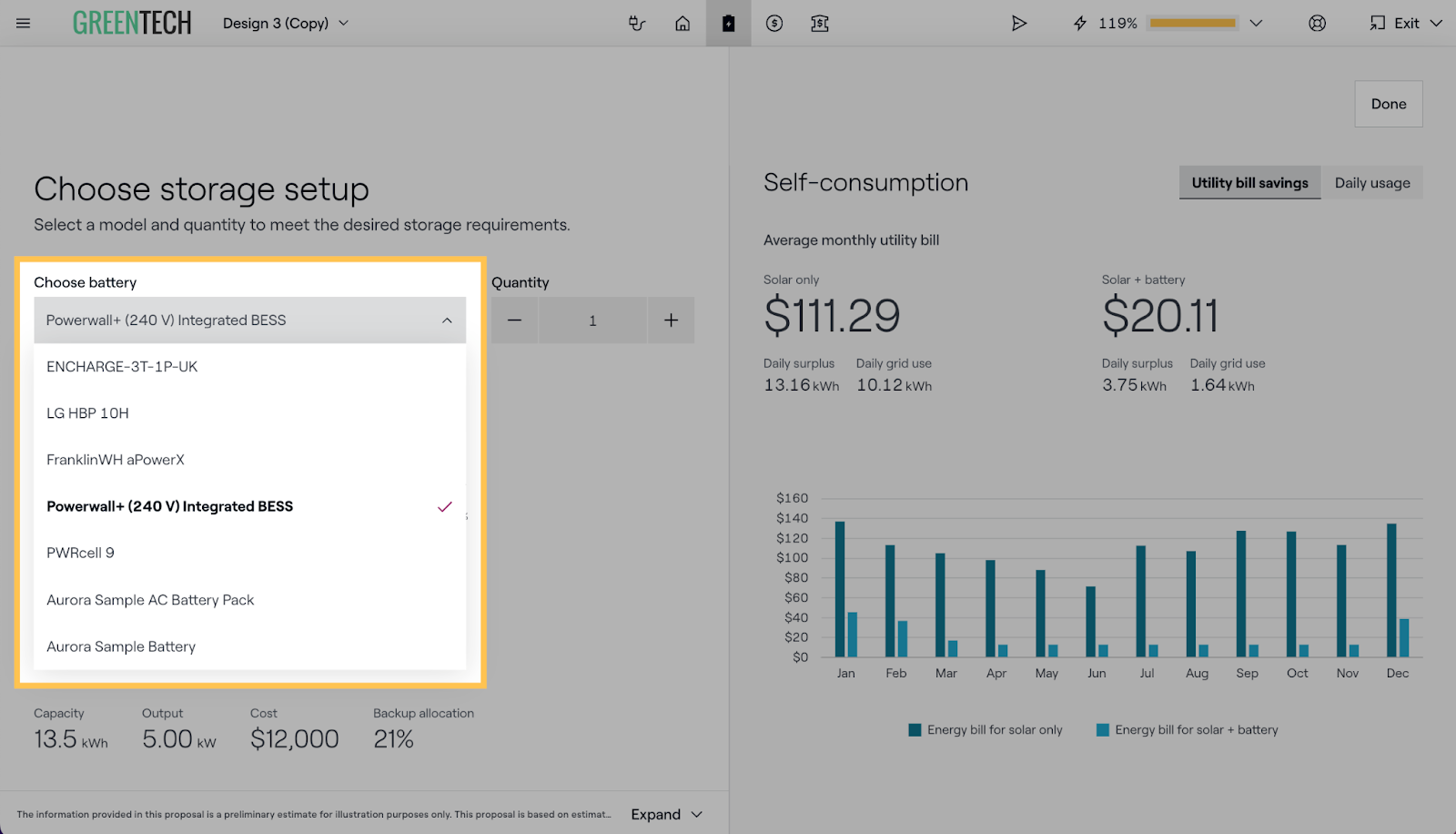Expand the Exit dropdown arrow

pos(1436,23)
